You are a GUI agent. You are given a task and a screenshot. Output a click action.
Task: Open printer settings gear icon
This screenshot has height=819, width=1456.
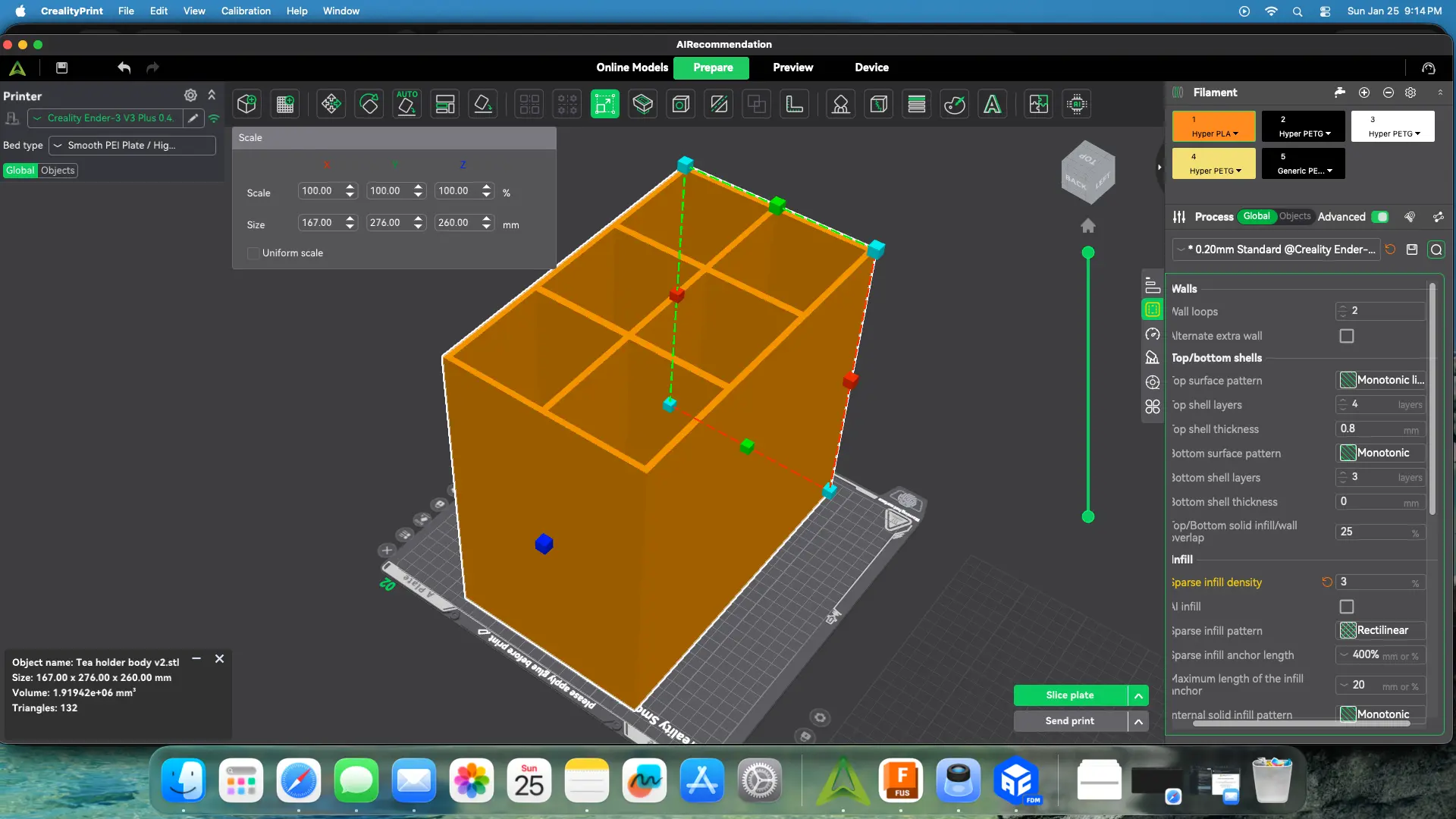(x=190, y=96)
